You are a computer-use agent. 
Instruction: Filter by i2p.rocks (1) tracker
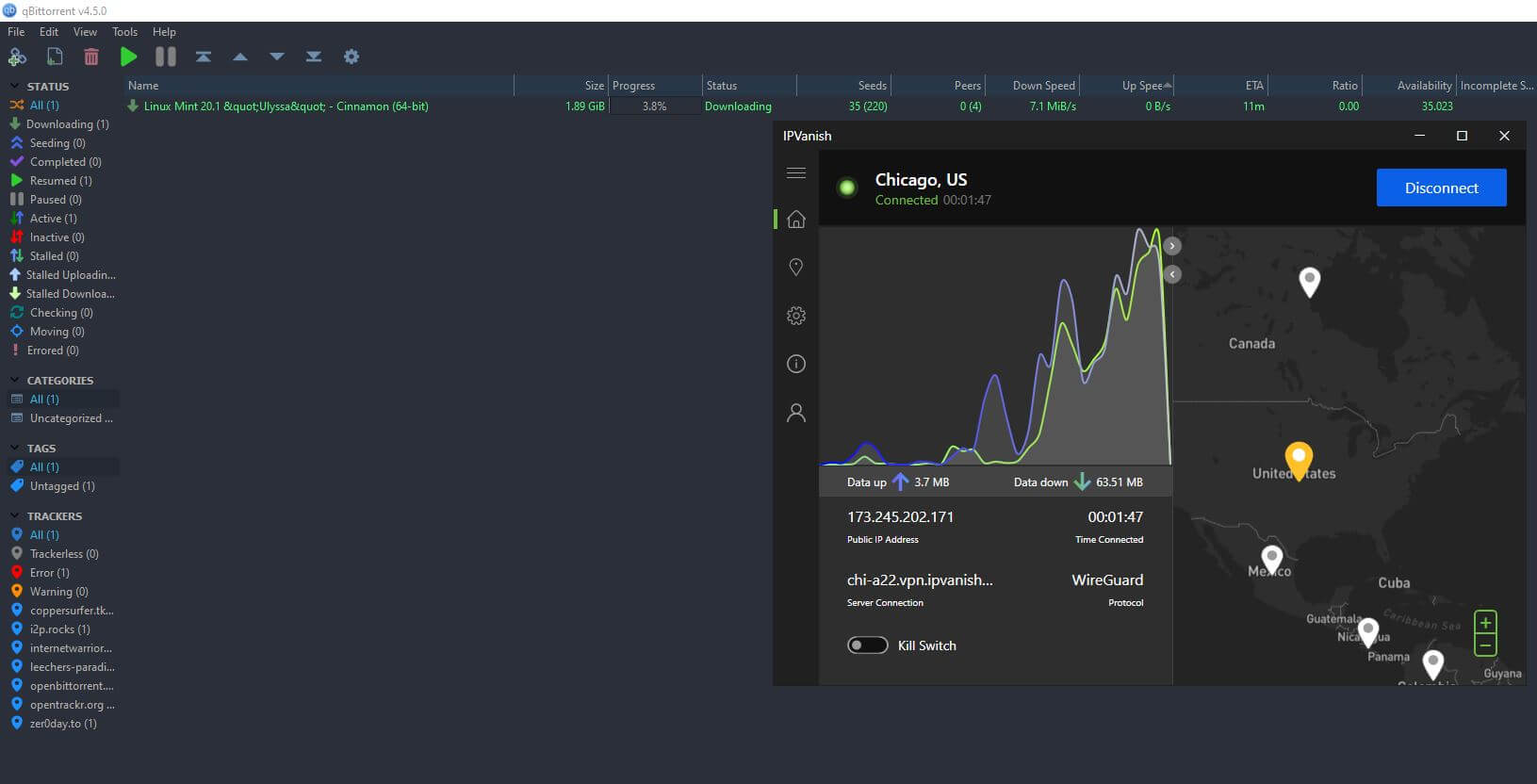(x=59, y=629)
